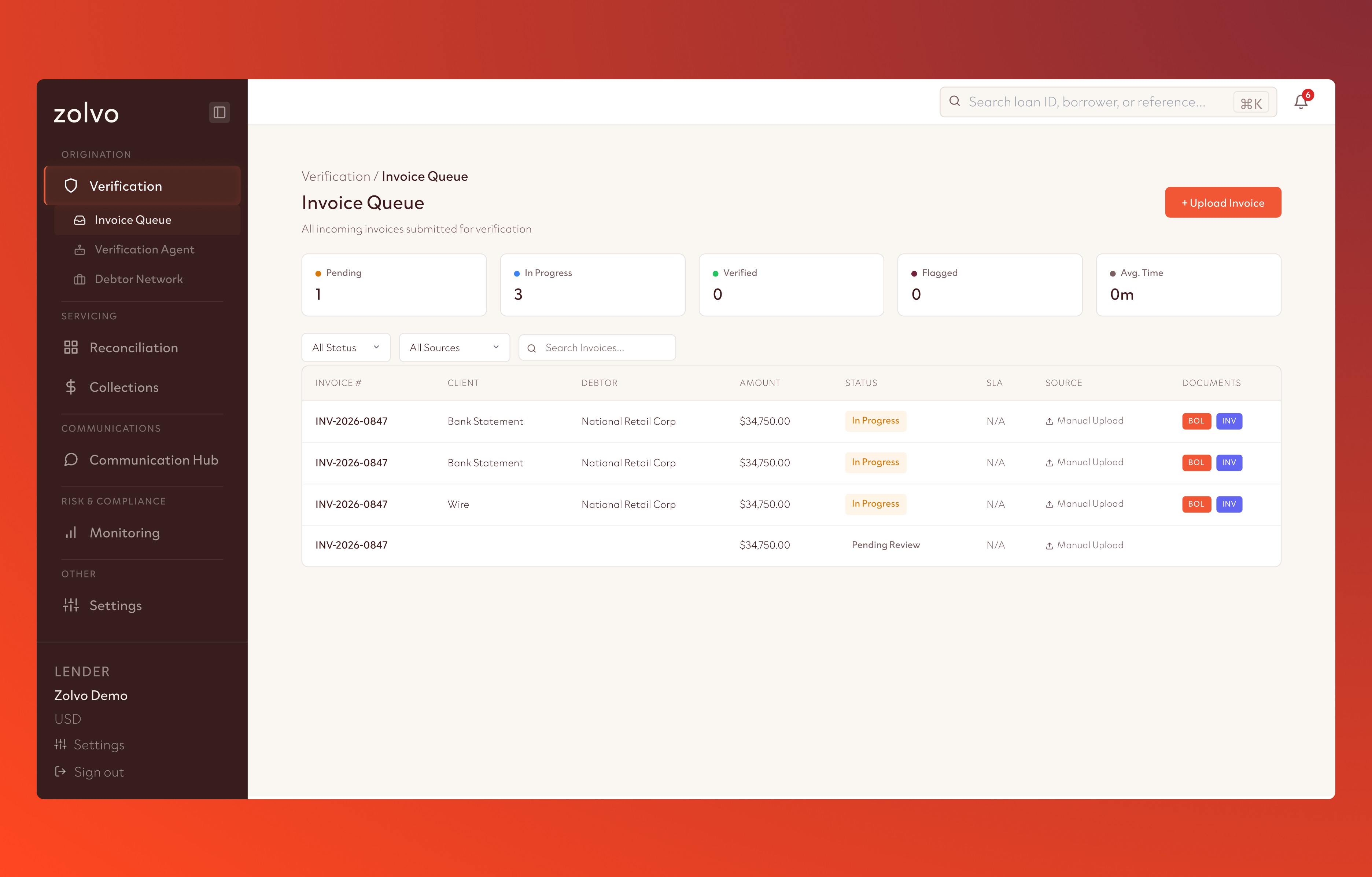Click the DOCUMENTS column header

(1211, 383)
